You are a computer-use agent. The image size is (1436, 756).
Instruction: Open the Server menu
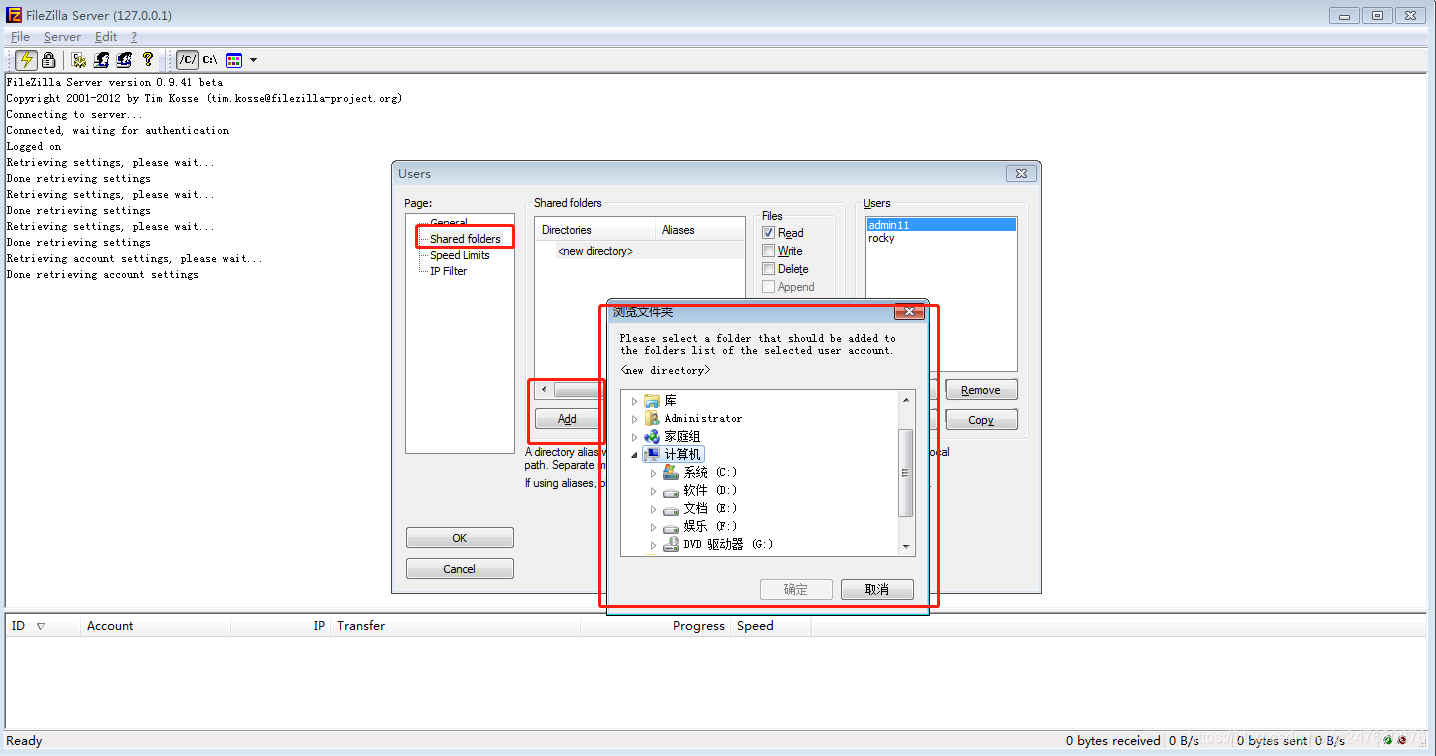click(62, 37)
